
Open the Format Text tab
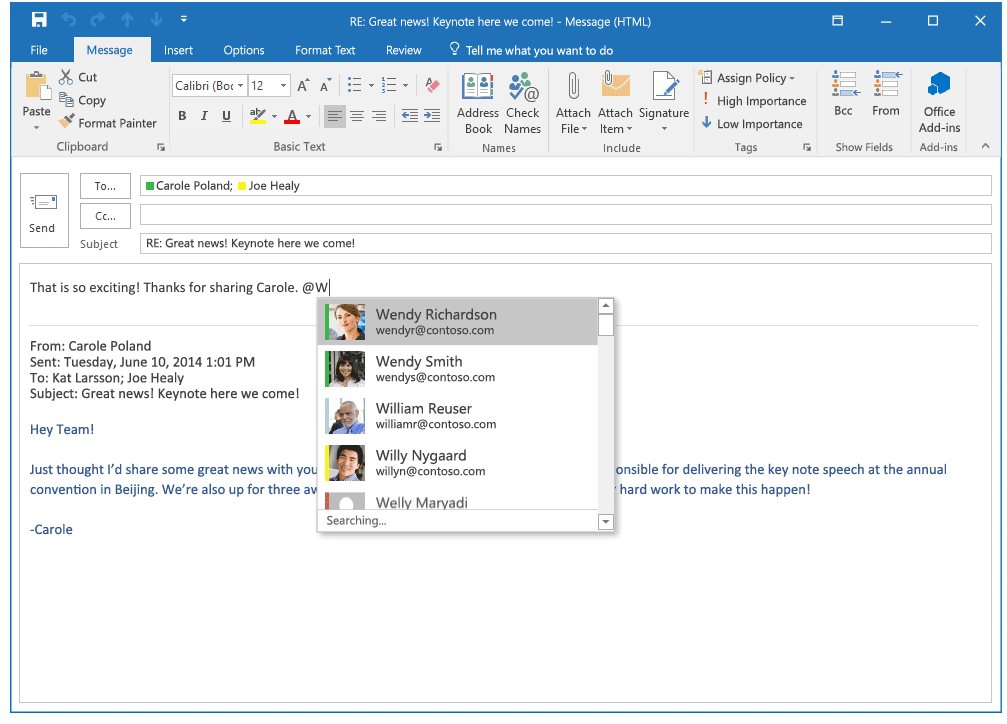pyautogui.click(x=325, y=50)
